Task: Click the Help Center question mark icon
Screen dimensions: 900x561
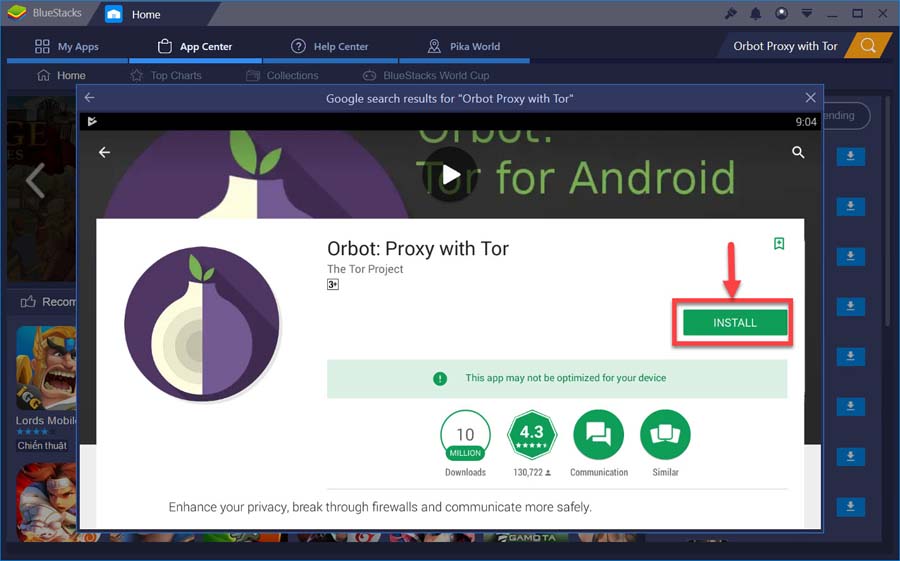Action: (298, 46)
